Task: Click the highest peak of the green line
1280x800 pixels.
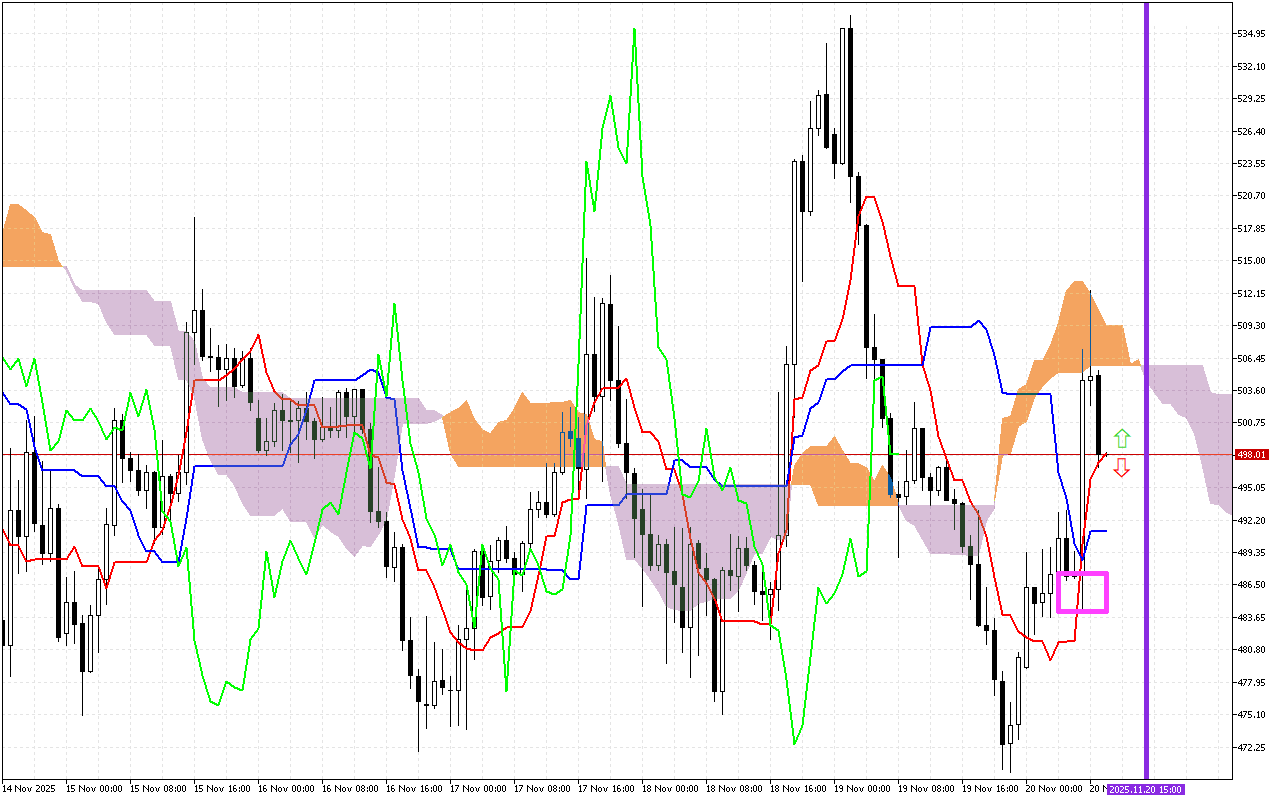Action: click(x=635, y=29)
